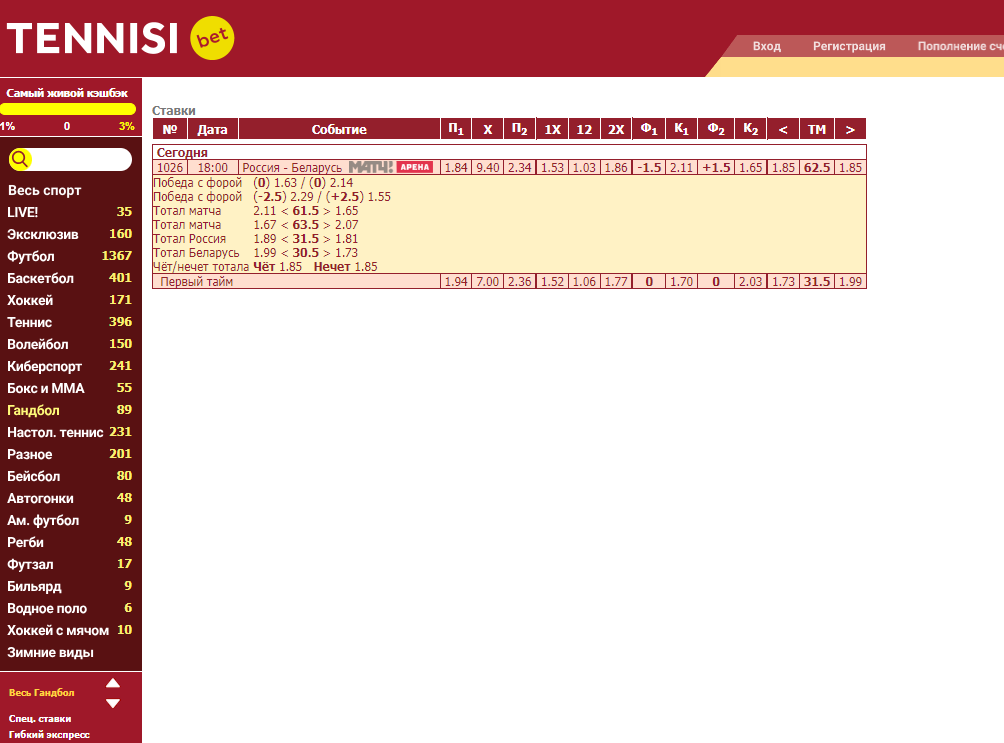Click Спец. ставки link
This screenshot has height=743, width=1004.
pos(40,719)
